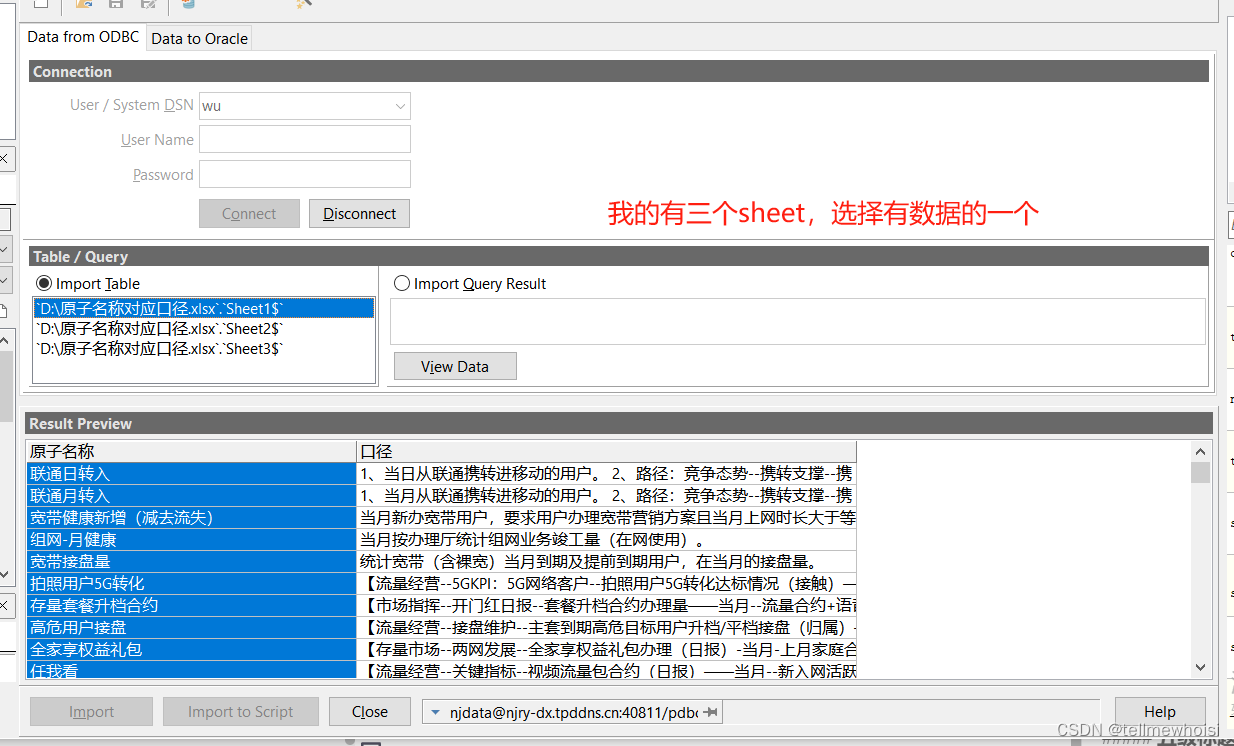This screenshot has width=1234, height=746.
Task: Click the new document icon at top left
Action: pyautogui.click(x=41, y=5)
